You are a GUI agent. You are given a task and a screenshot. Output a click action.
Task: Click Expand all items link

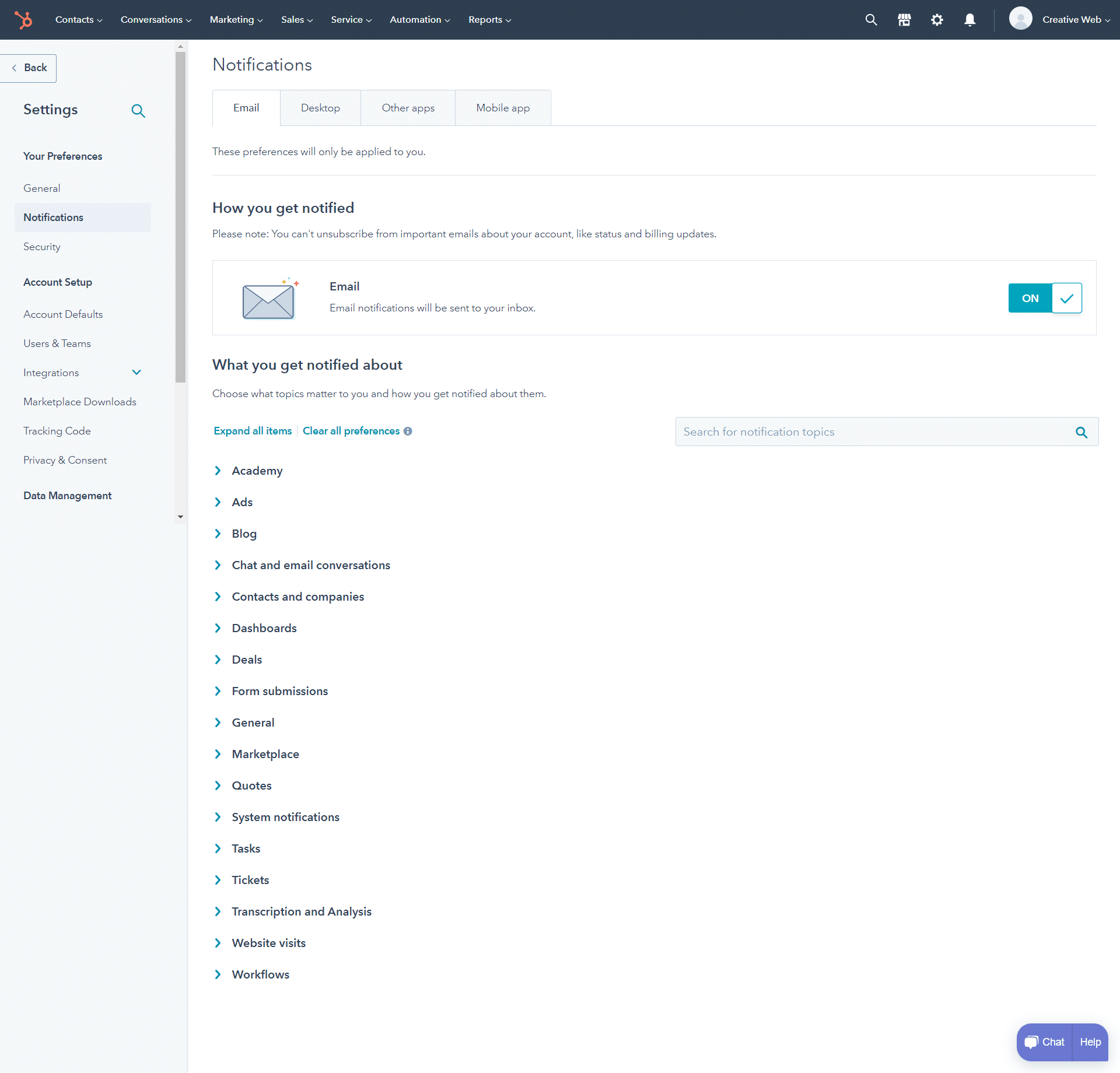(x=252, y=431)
